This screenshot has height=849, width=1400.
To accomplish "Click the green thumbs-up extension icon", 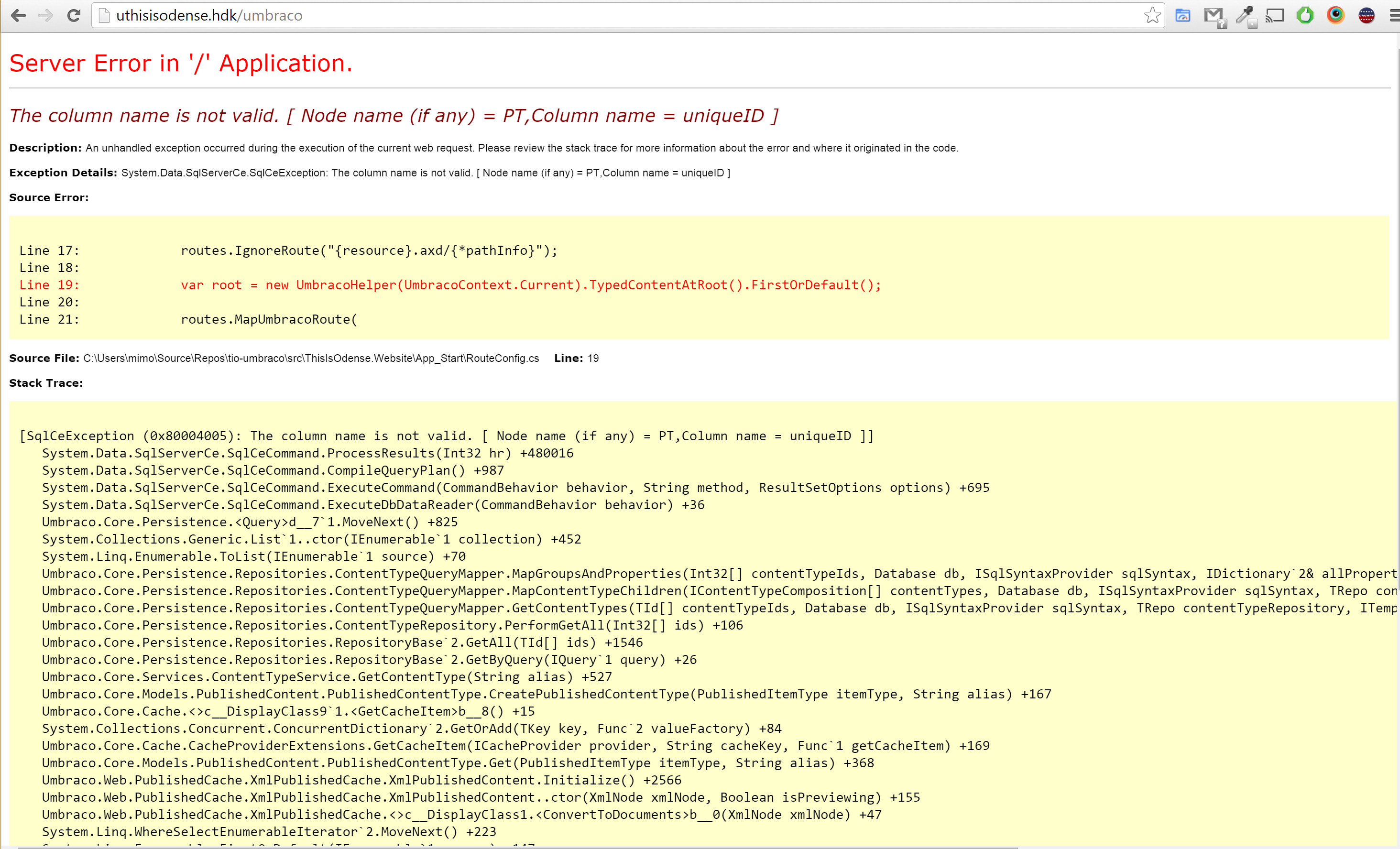I will click(1305, 15).
